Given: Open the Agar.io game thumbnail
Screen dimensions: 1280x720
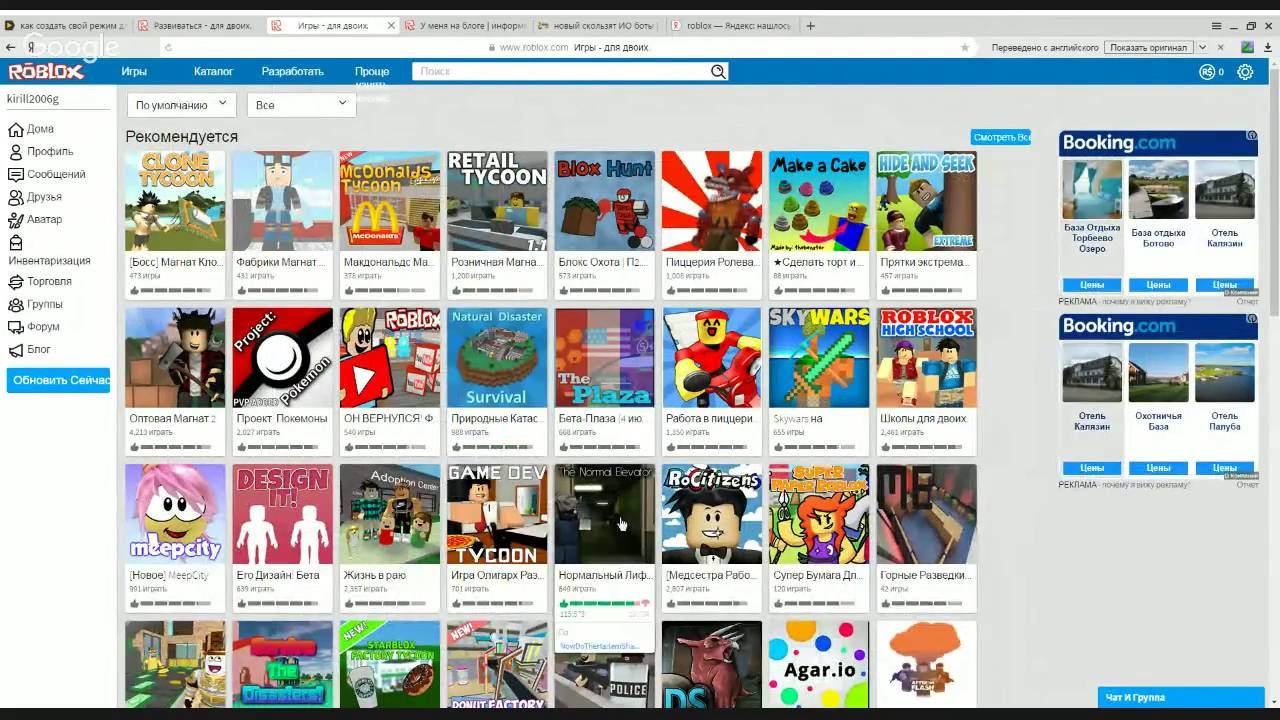Looking at the screenshot, I should [x=819, y=665].
